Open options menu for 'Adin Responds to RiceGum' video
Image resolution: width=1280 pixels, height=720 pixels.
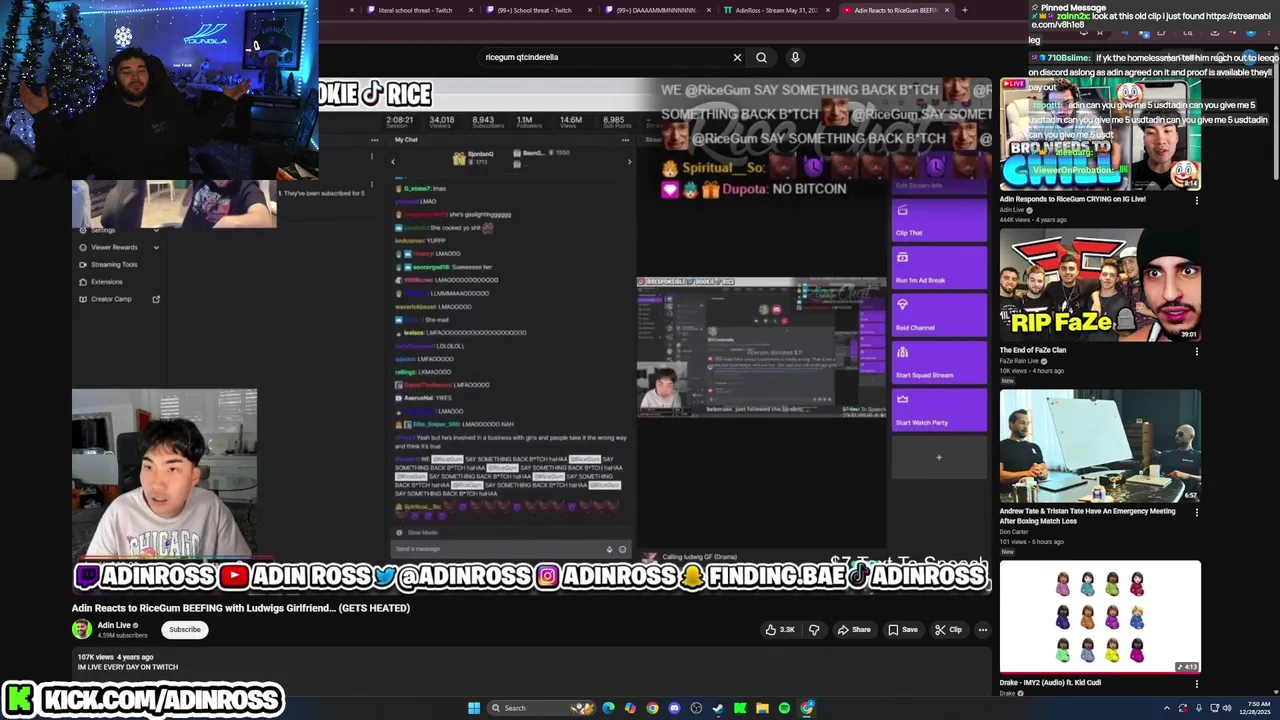pyautogui.click(x=1196, y=200)
